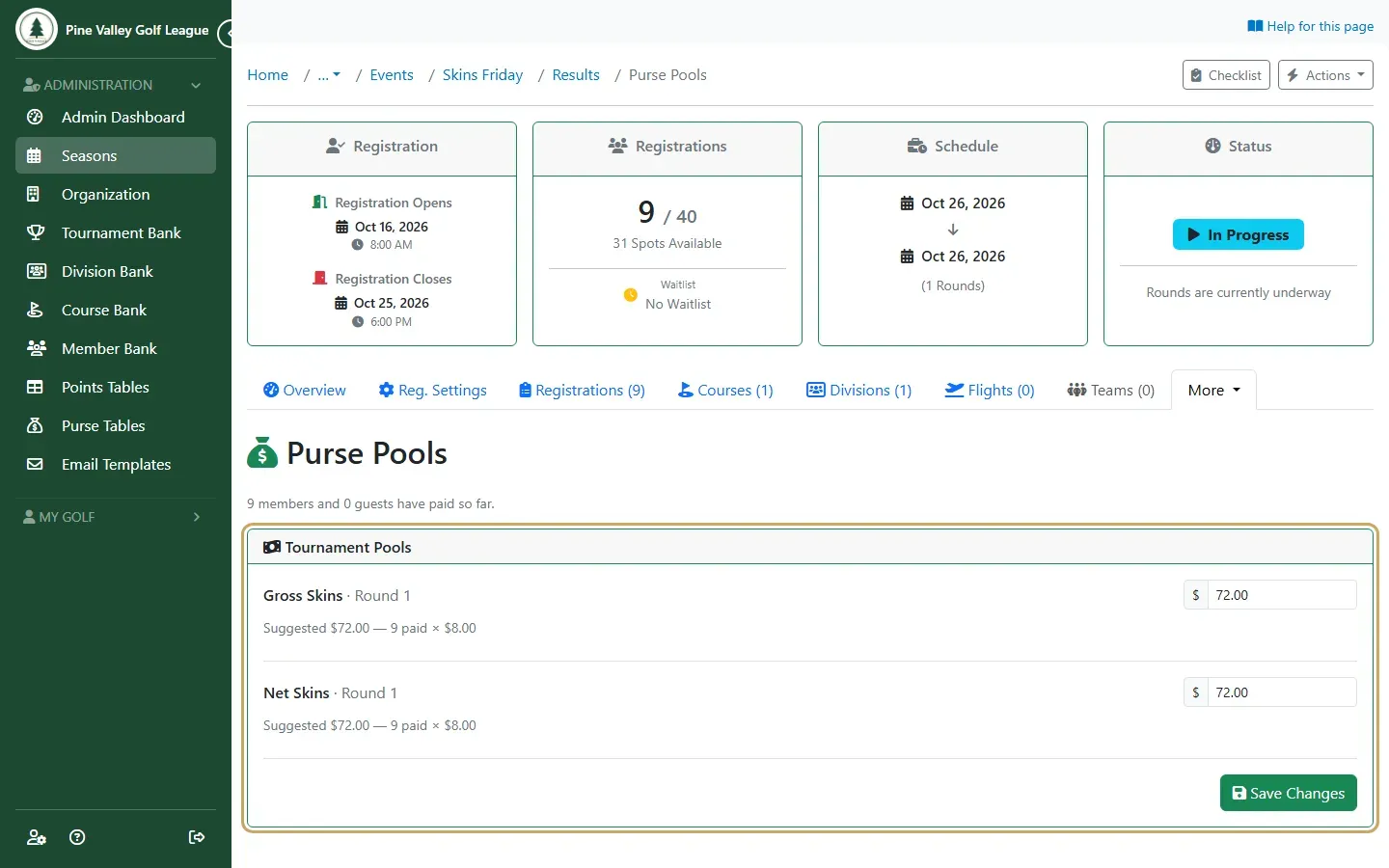Open the Teams (0) tab
The image size is (1389, 868).
[x=1110, y=390]
